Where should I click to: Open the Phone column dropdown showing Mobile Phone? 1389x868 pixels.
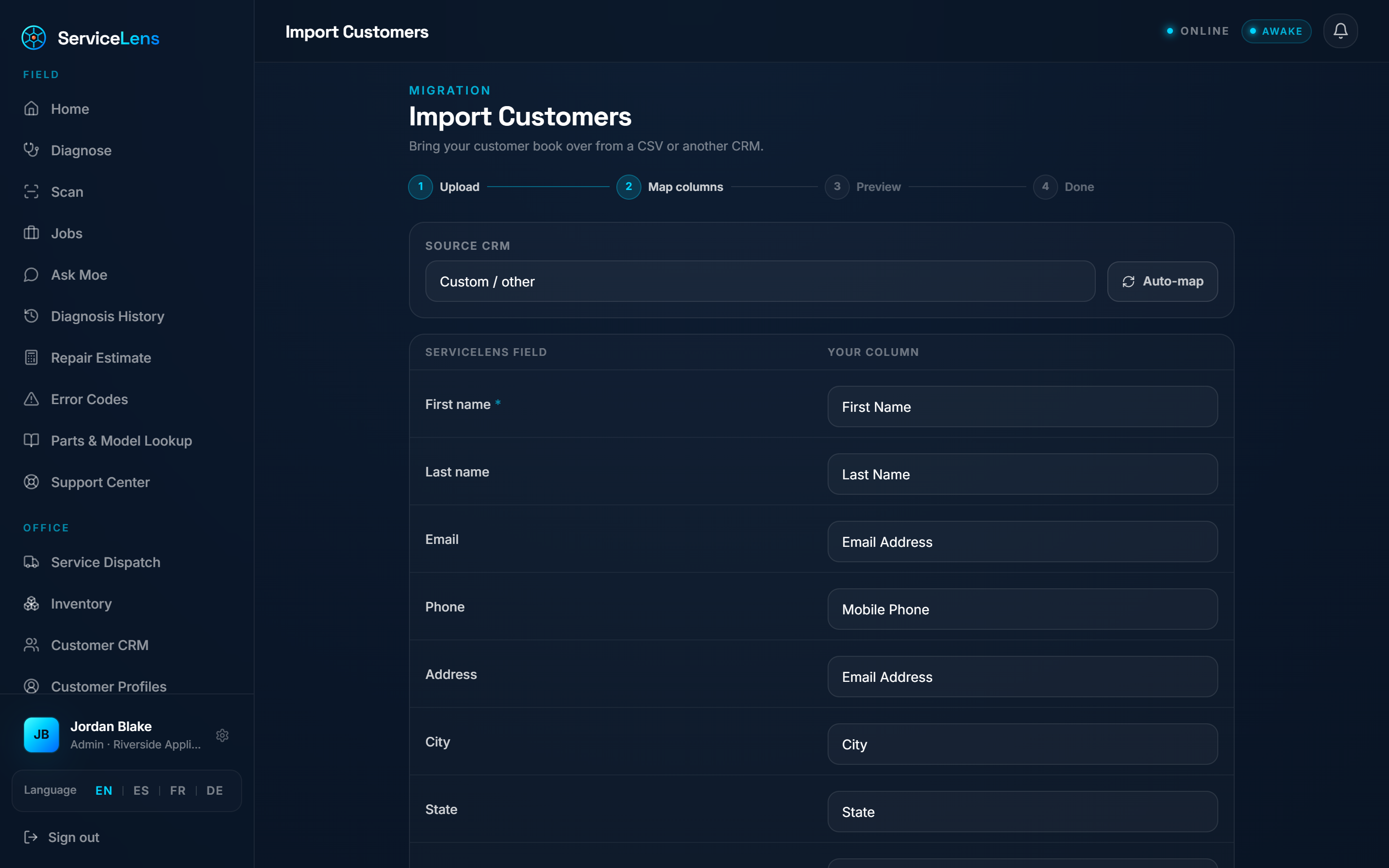[x=1022, y=609]
